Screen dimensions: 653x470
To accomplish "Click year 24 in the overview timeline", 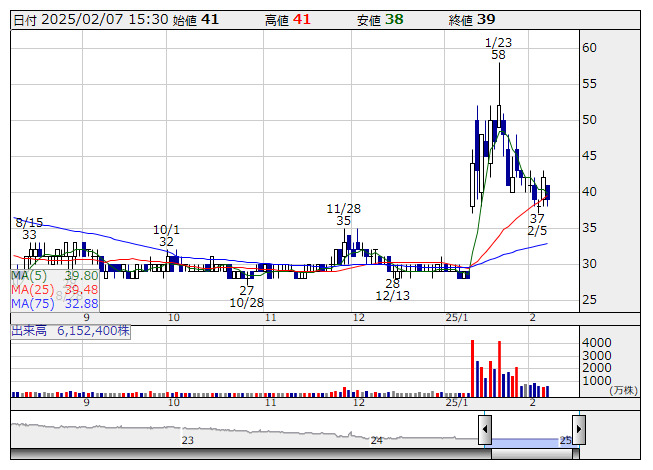I will tap(376, 440).
